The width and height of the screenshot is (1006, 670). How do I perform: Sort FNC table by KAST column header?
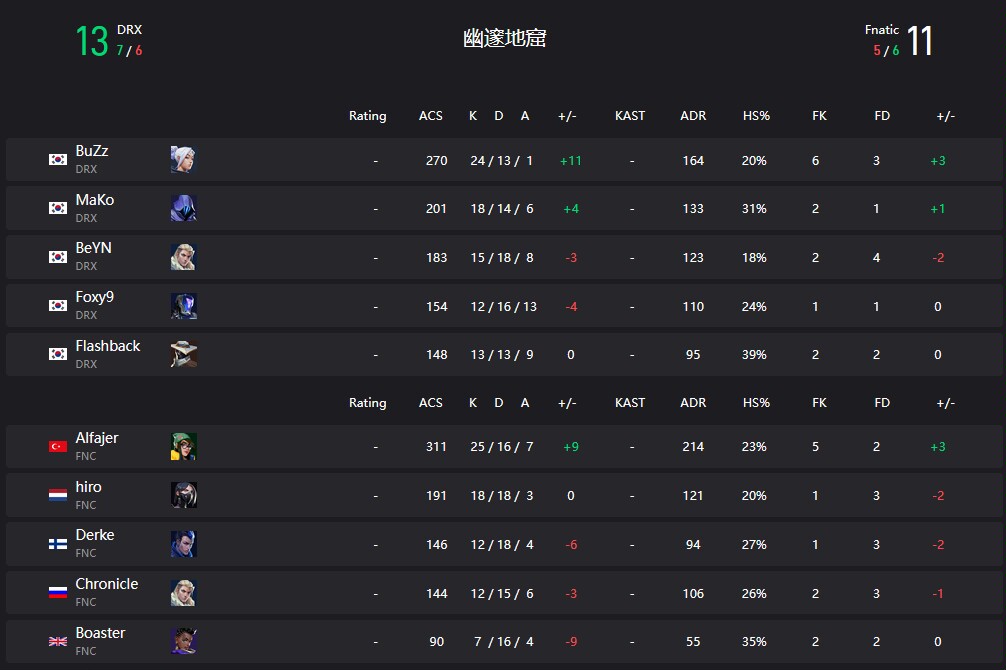point(630,403)
